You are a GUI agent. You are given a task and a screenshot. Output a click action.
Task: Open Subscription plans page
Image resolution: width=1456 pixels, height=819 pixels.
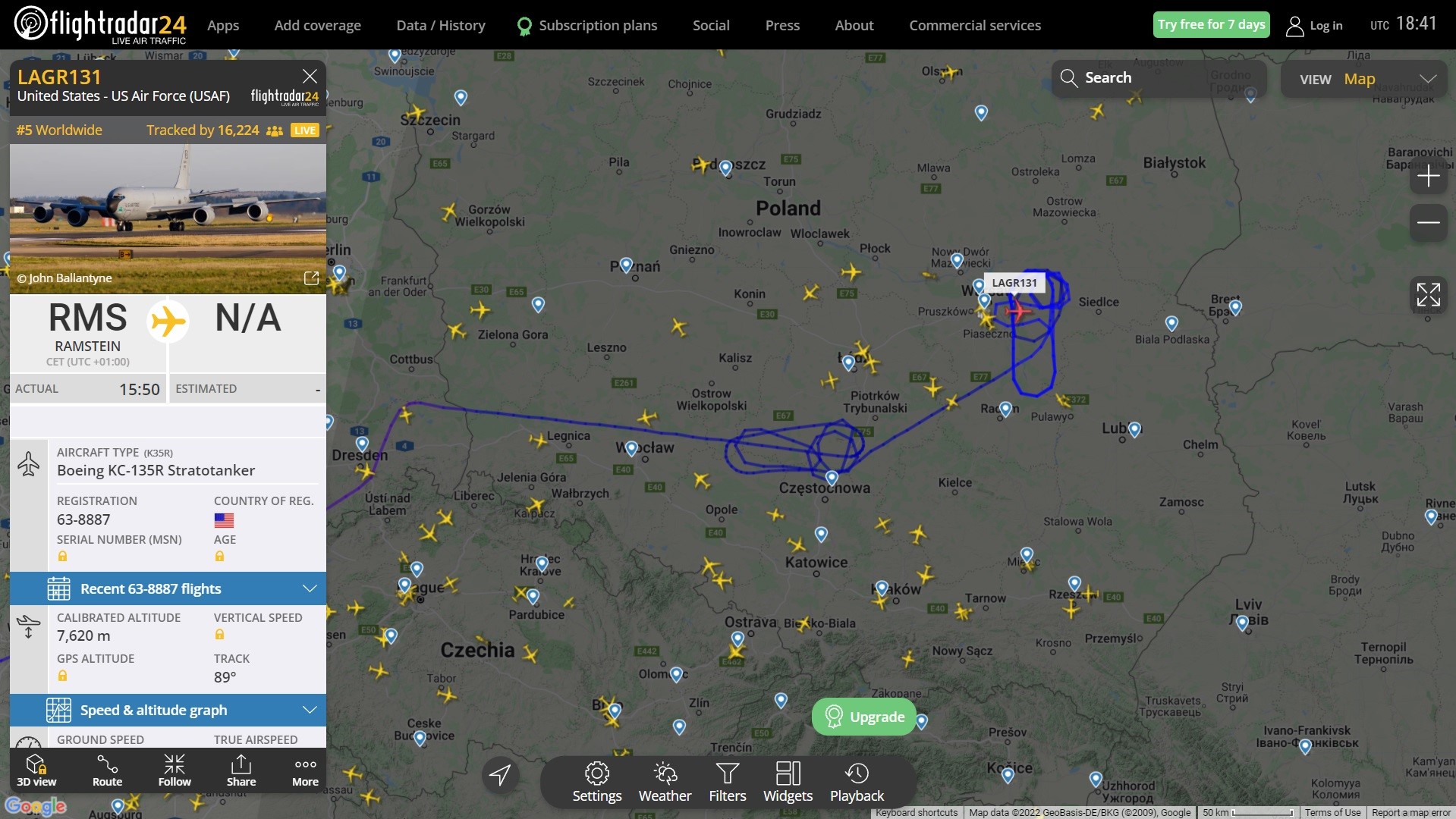(x=587, y=25)
